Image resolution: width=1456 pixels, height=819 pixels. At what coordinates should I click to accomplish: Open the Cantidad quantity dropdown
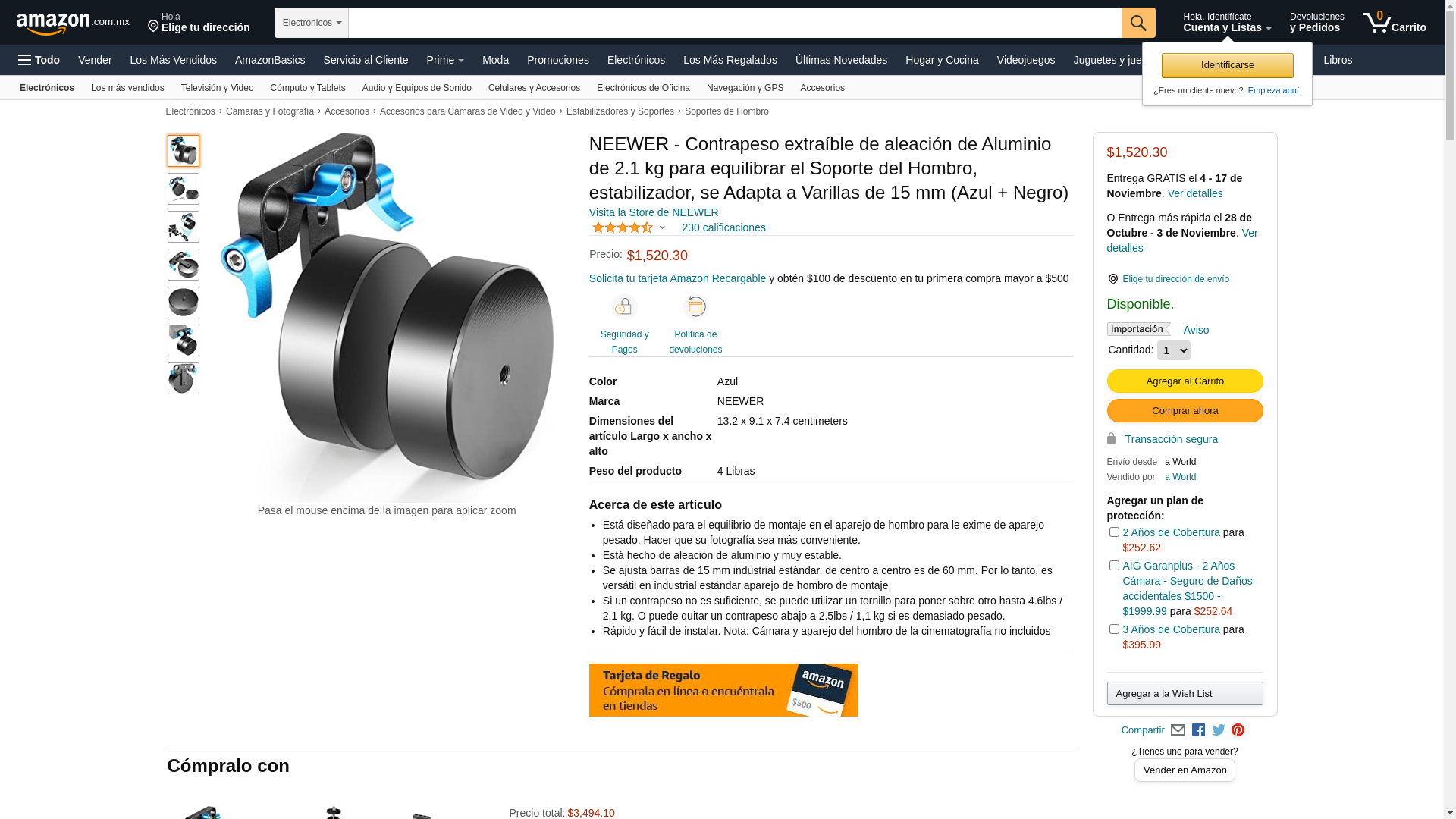1173,350
